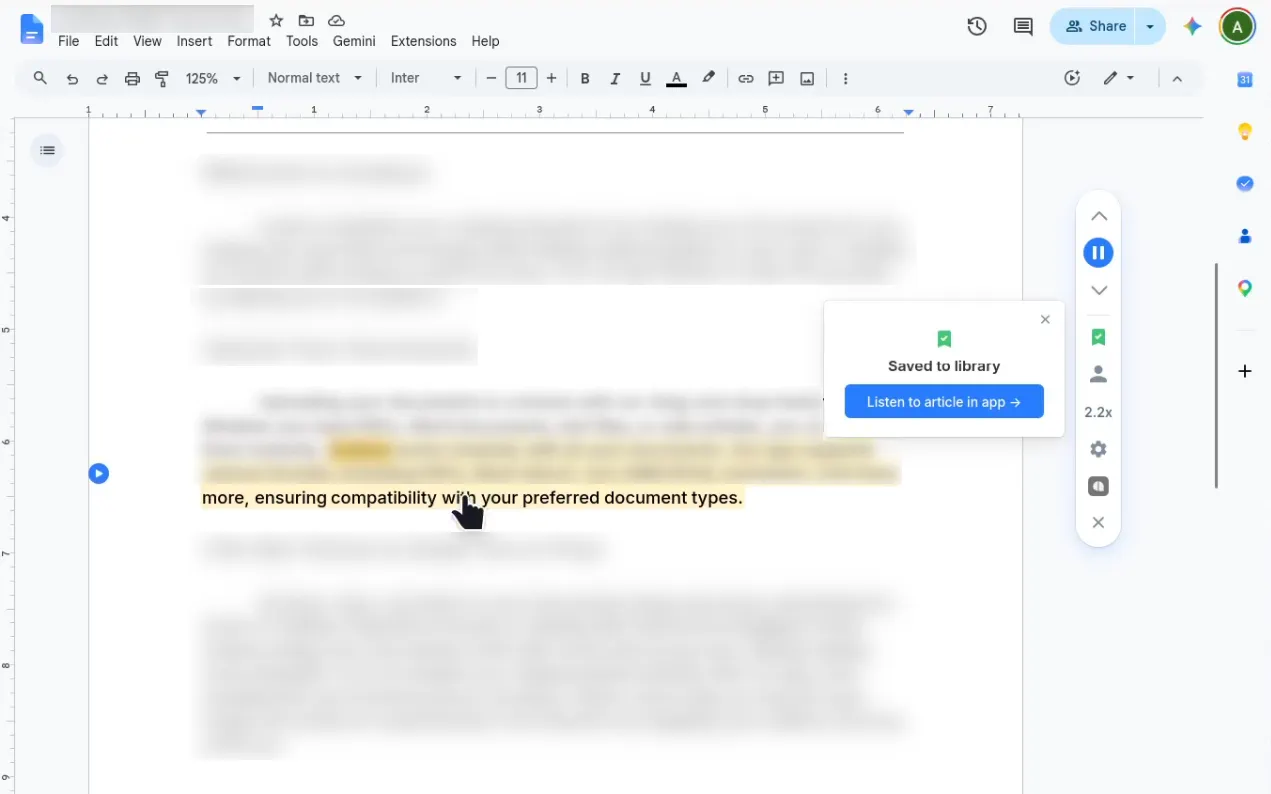The width and height of the screenshot is (1271, 794).
Task: Decrease font size
Action: pyautogui.click(x=491, y=78)
